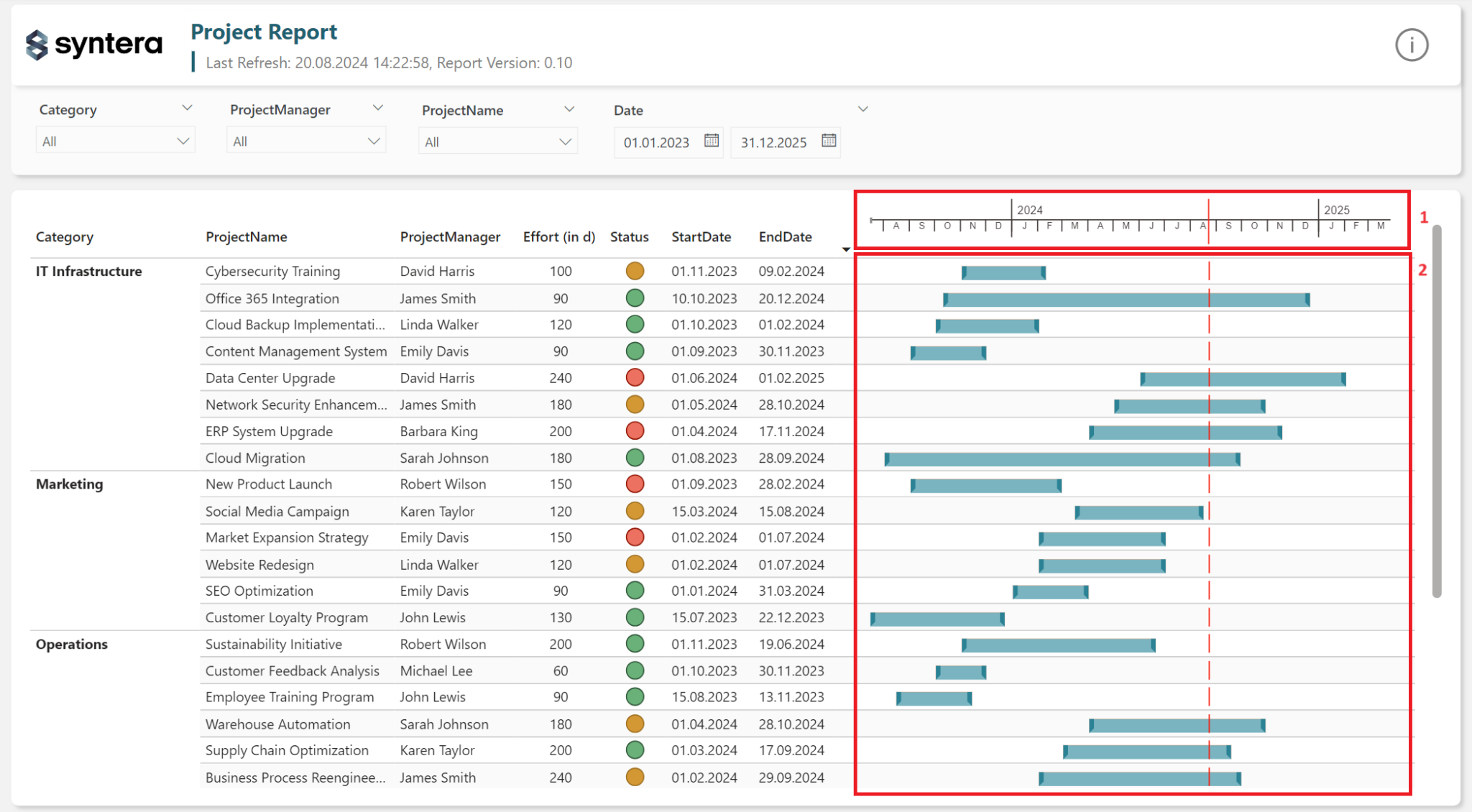This screenshot has width=1472, height=812.
Task: Click the amber status indicator for Cybersecurity Training
Action: 633,271
